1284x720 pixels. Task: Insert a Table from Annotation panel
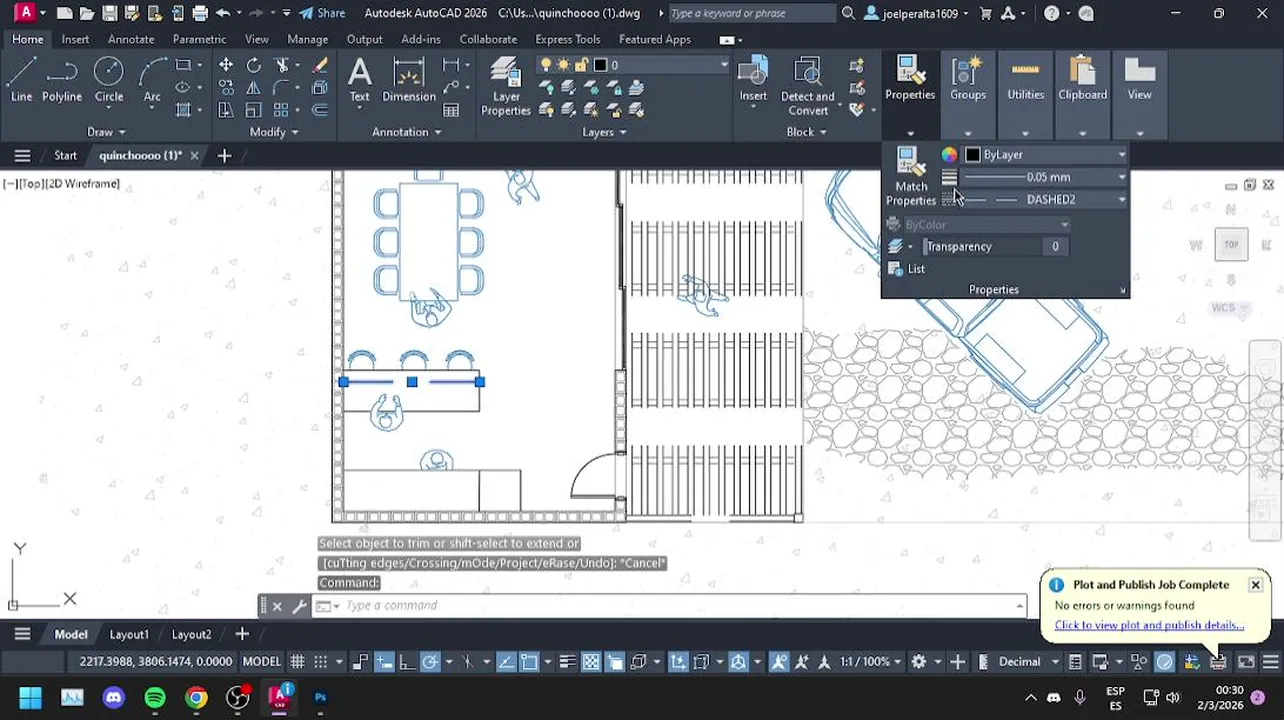[x=451, y=110]
